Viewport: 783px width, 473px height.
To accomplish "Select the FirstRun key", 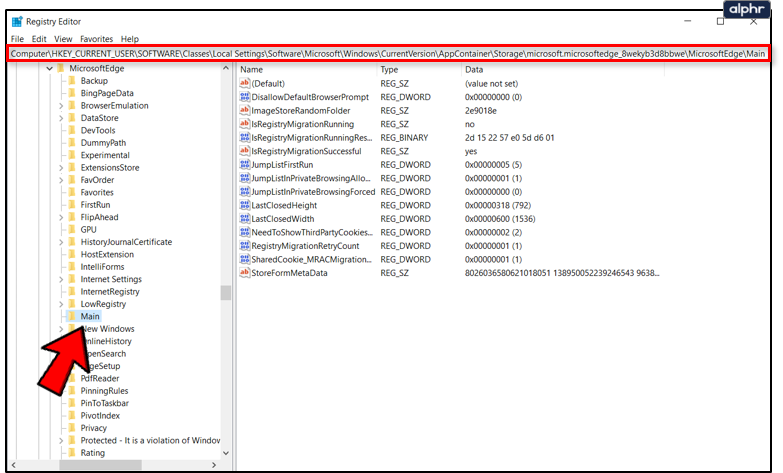I will point(95,205).
